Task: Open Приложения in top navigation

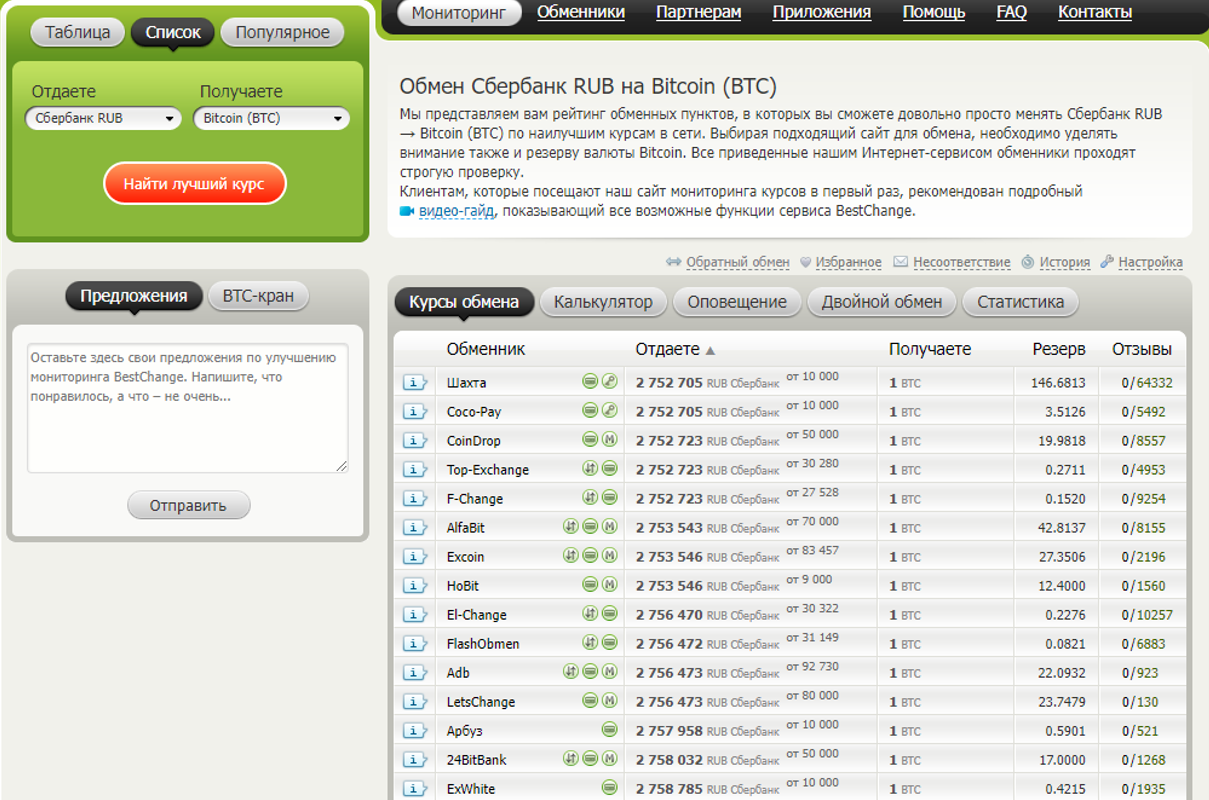Action: 822,12
